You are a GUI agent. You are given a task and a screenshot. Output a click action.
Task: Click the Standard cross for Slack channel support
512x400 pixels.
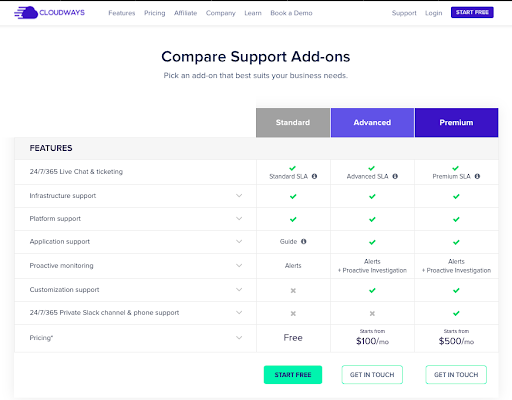point(293,313)
